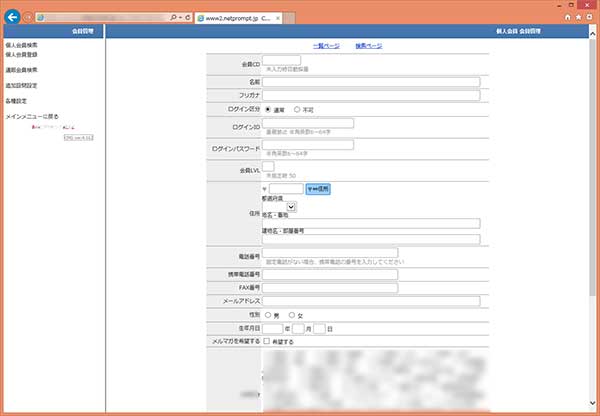Click the 検索ページ link

click(368, 46)
